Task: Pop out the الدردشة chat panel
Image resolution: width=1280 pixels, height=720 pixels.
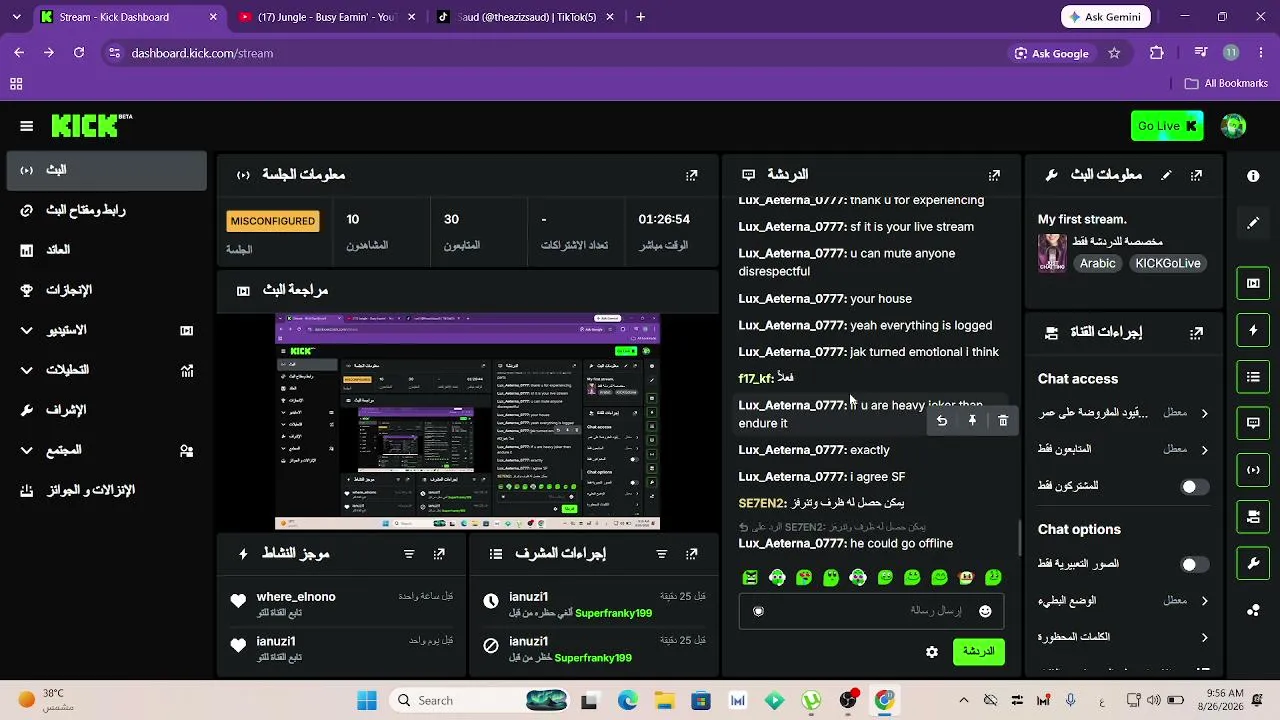Action: point(994,175)
